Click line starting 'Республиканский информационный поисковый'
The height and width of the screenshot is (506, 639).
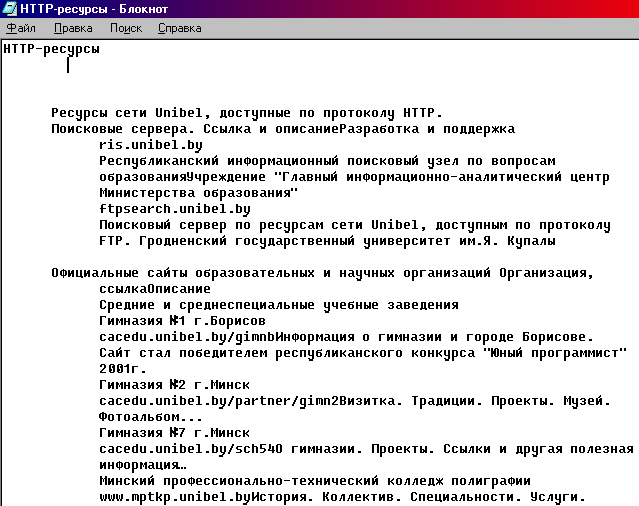(x=327, y=161)
